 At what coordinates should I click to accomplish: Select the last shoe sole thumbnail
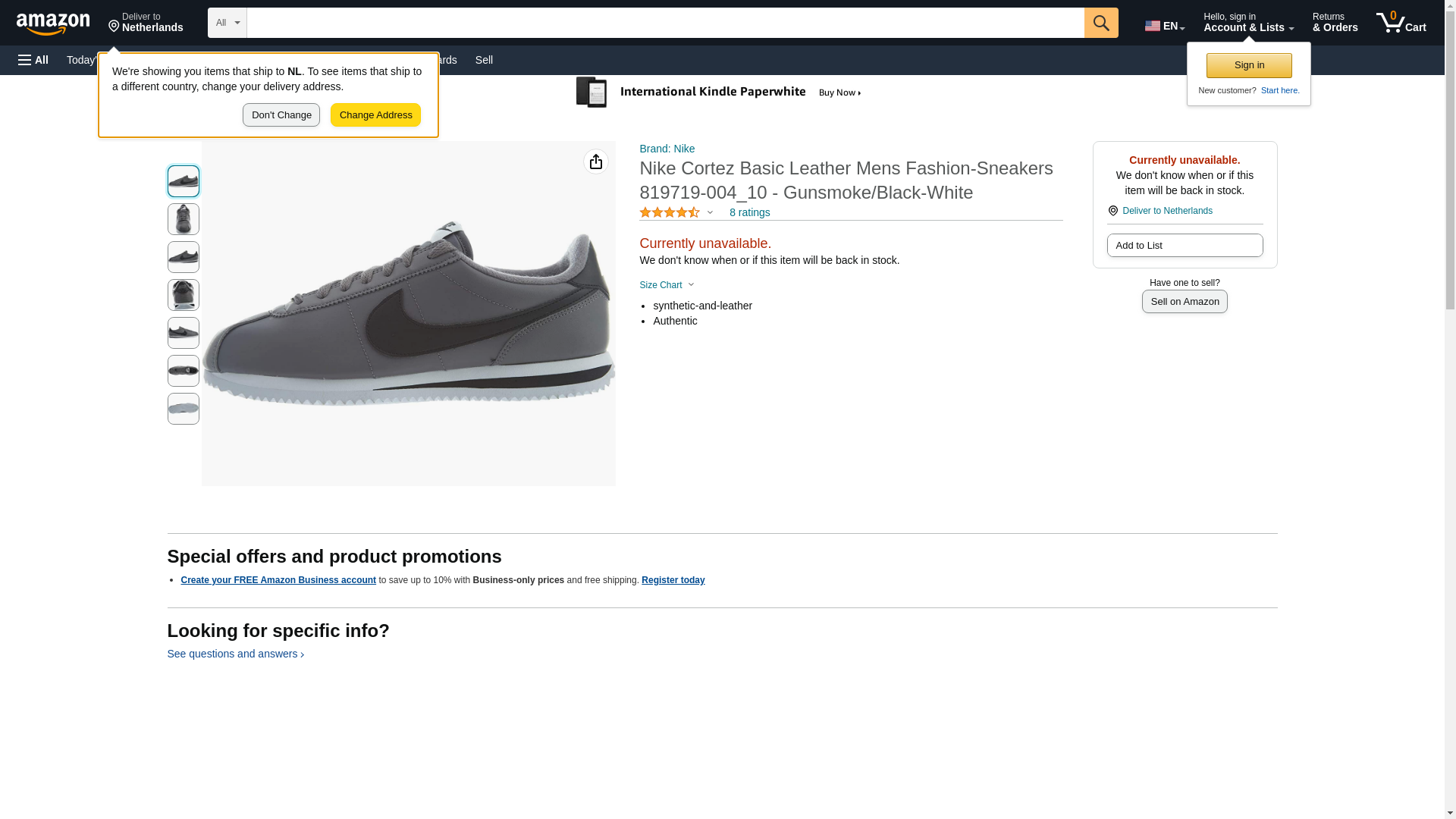pyautogui.click(x=184, y=409)
